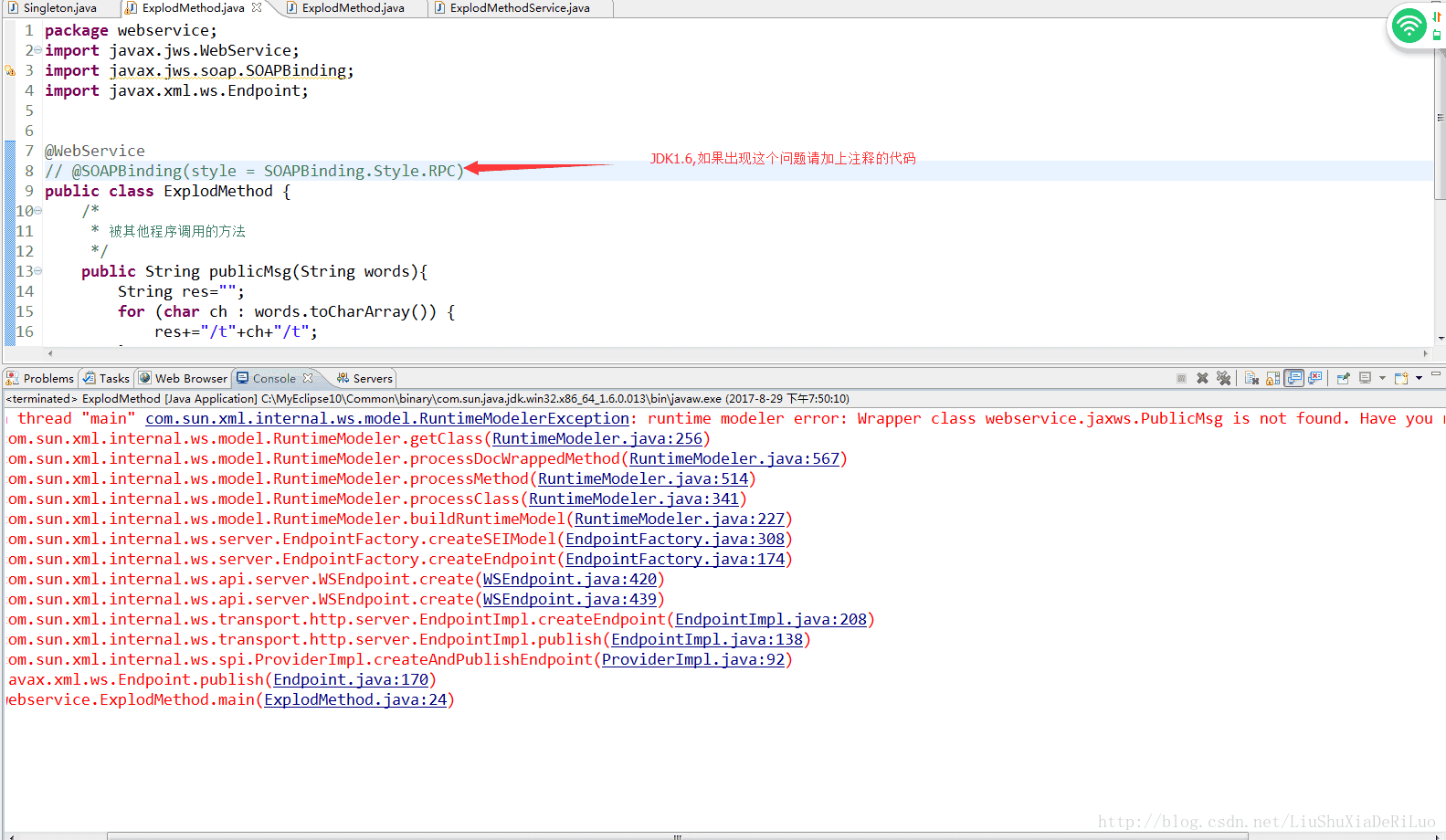This screenshot has width=1446, height=840.
Task: Follow the RuntimeModeler.java:341 link
Action: tap(634, 499)
